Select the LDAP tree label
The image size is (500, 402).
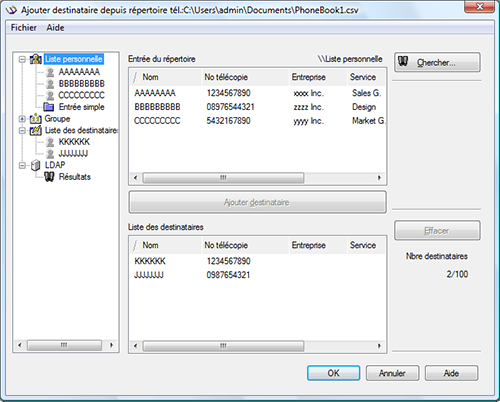55,165
